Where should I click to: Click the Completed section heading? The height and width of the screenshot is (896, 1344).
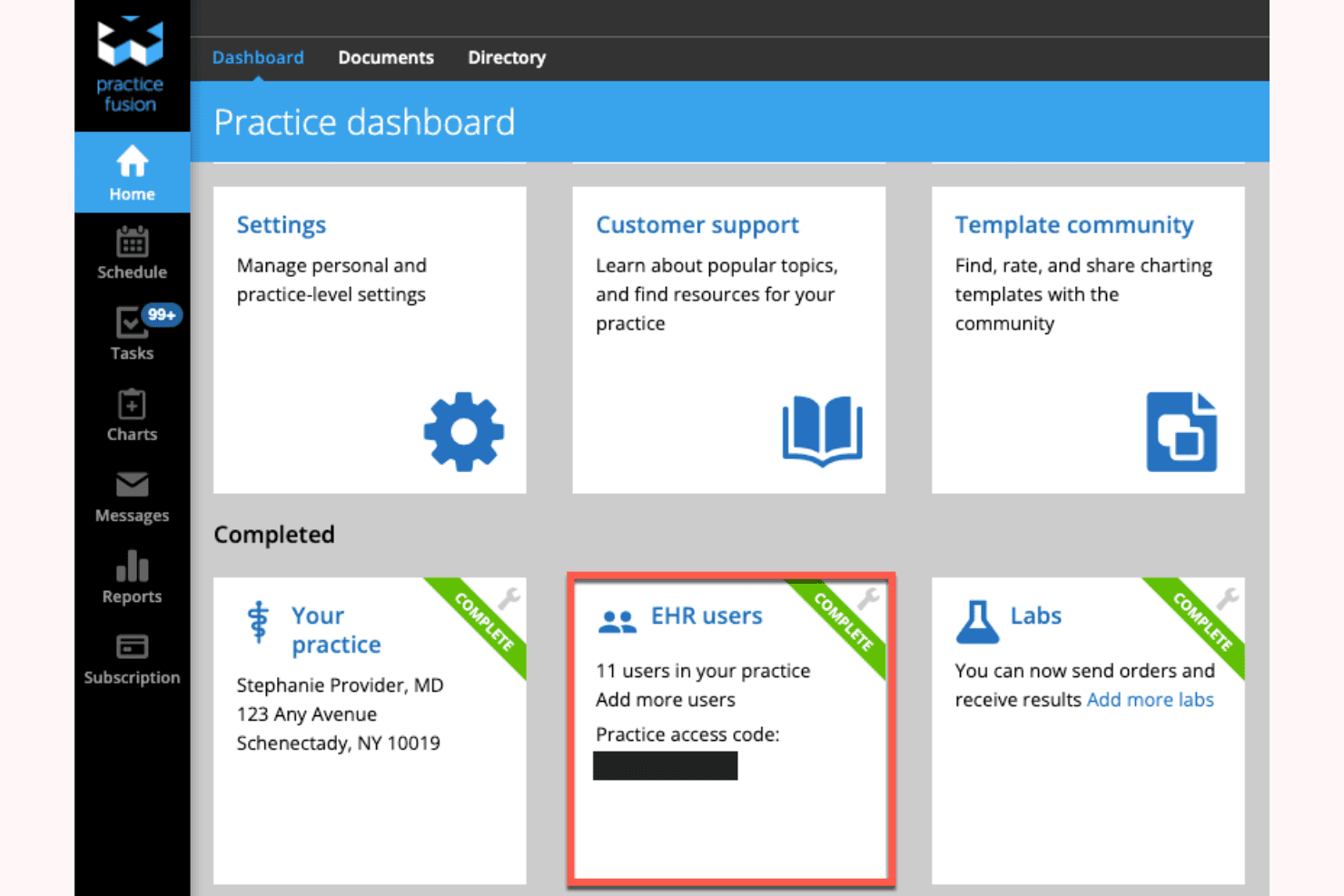click(274, 535)
